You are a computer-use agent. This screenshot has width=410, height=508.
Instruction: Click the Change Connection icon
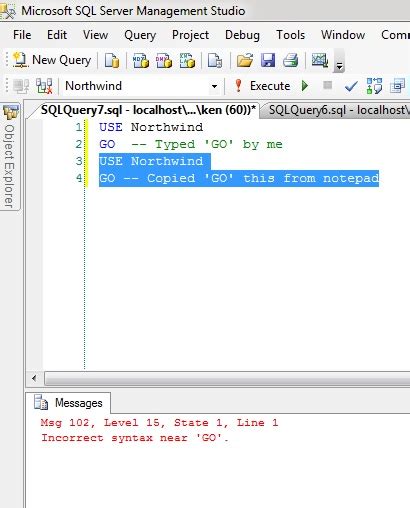[x=44, y=86]
